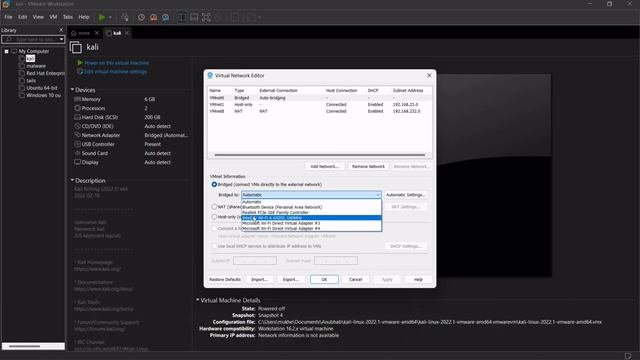
Task: Click the Send Ctrl+Alt+Del toolbar icon
Action: pos(125,17)
